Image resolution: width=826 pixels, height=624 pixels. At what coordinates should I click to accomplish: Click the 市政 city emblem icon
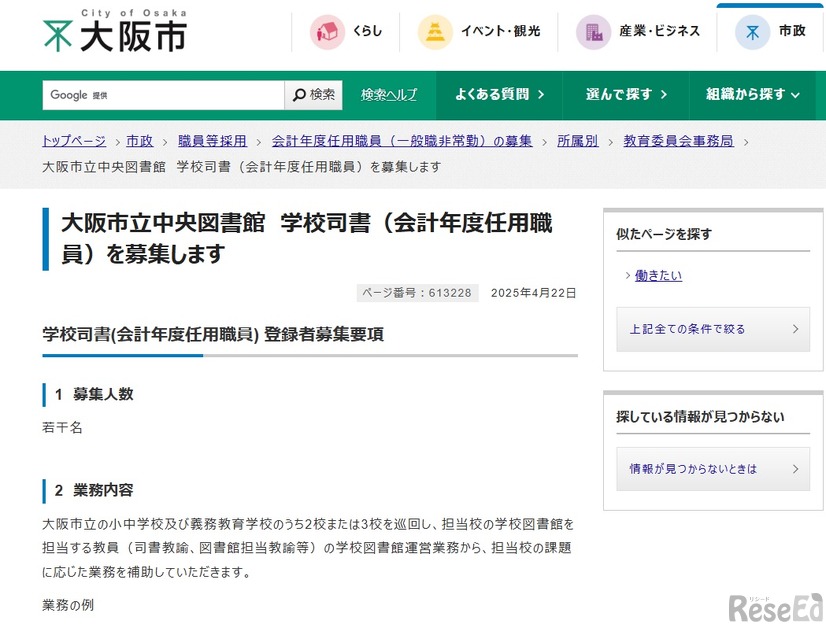tap(752, 32)
